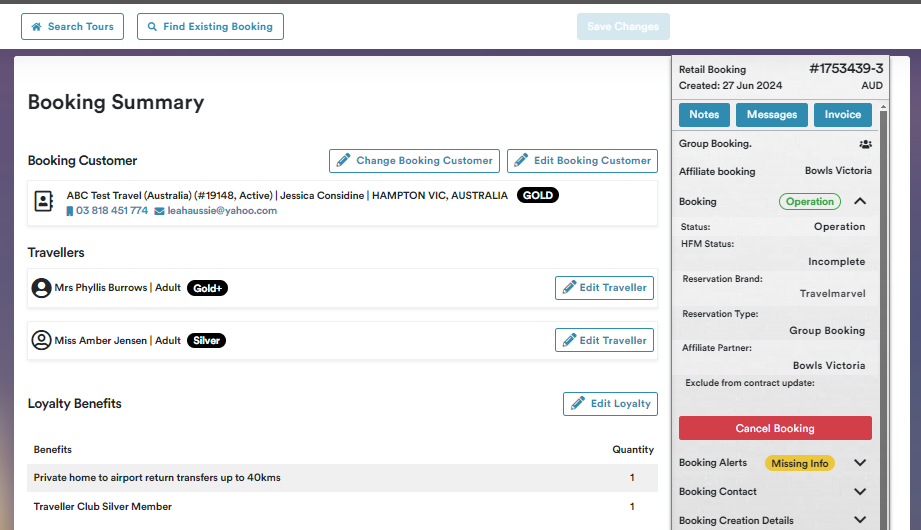Click the Incomplete HFM status value
The width and height of the screenshot is (921, 530).
836,261
